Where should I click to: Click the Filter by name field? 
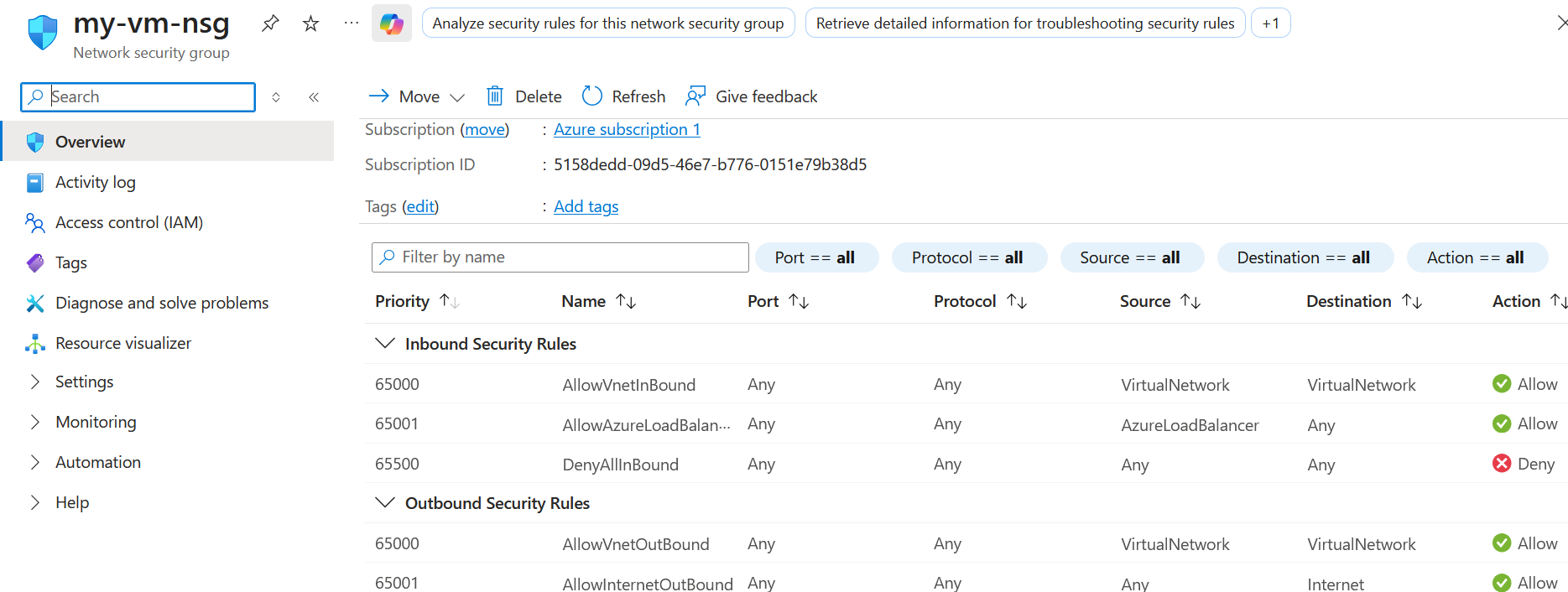click(x=560, y=257)
